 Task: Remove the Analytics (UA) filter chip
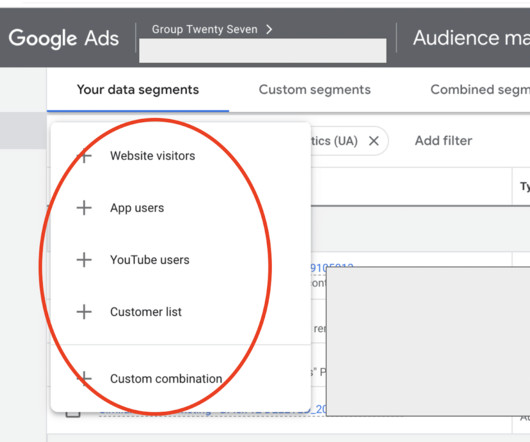tap(374, 141)
